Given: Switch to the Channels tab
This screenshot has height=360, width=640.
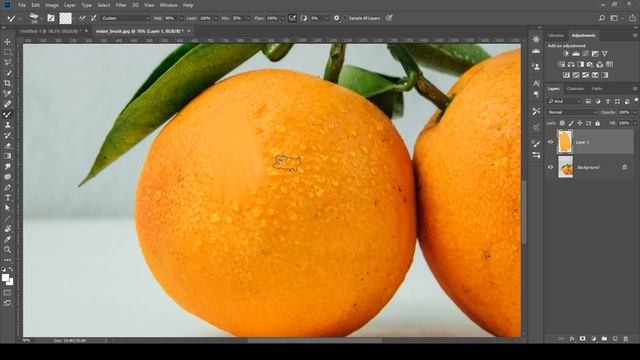Looking at the screenshot, I should [x=575, y=89].
